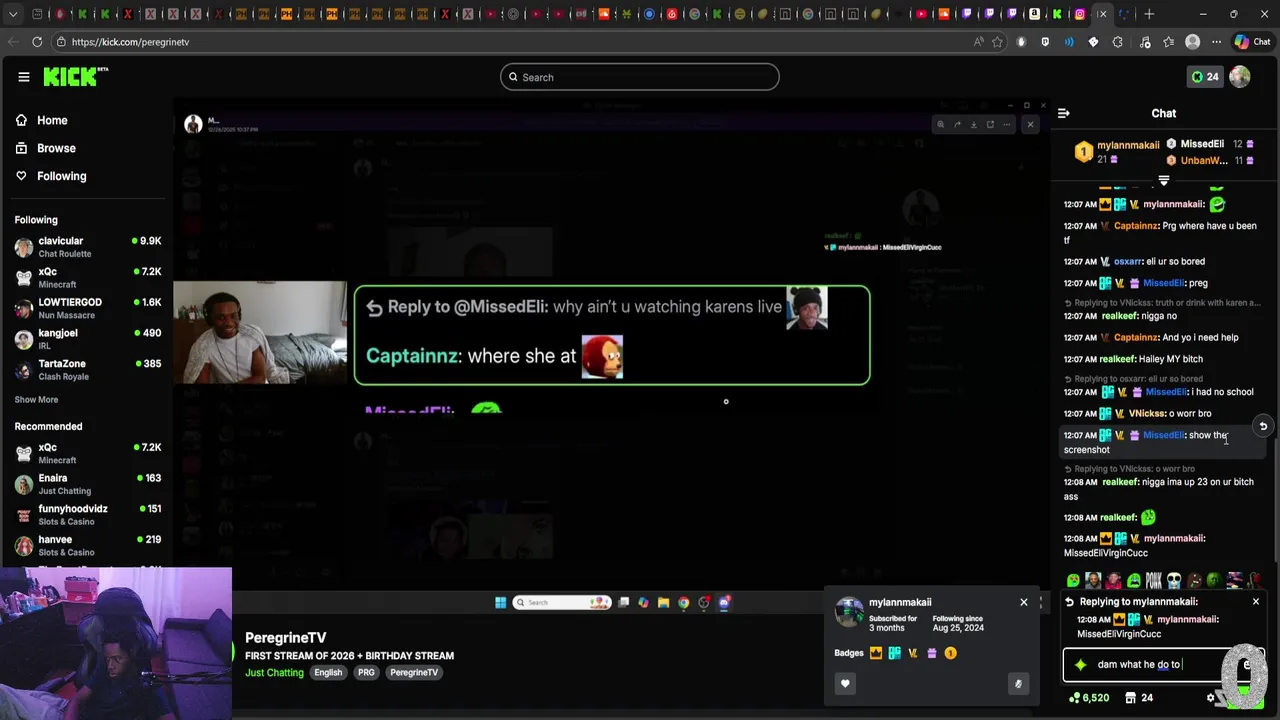The image size is (1280, 720).
Task: Open funnyhoodvidz recommended channel
Action: point(88,515)
